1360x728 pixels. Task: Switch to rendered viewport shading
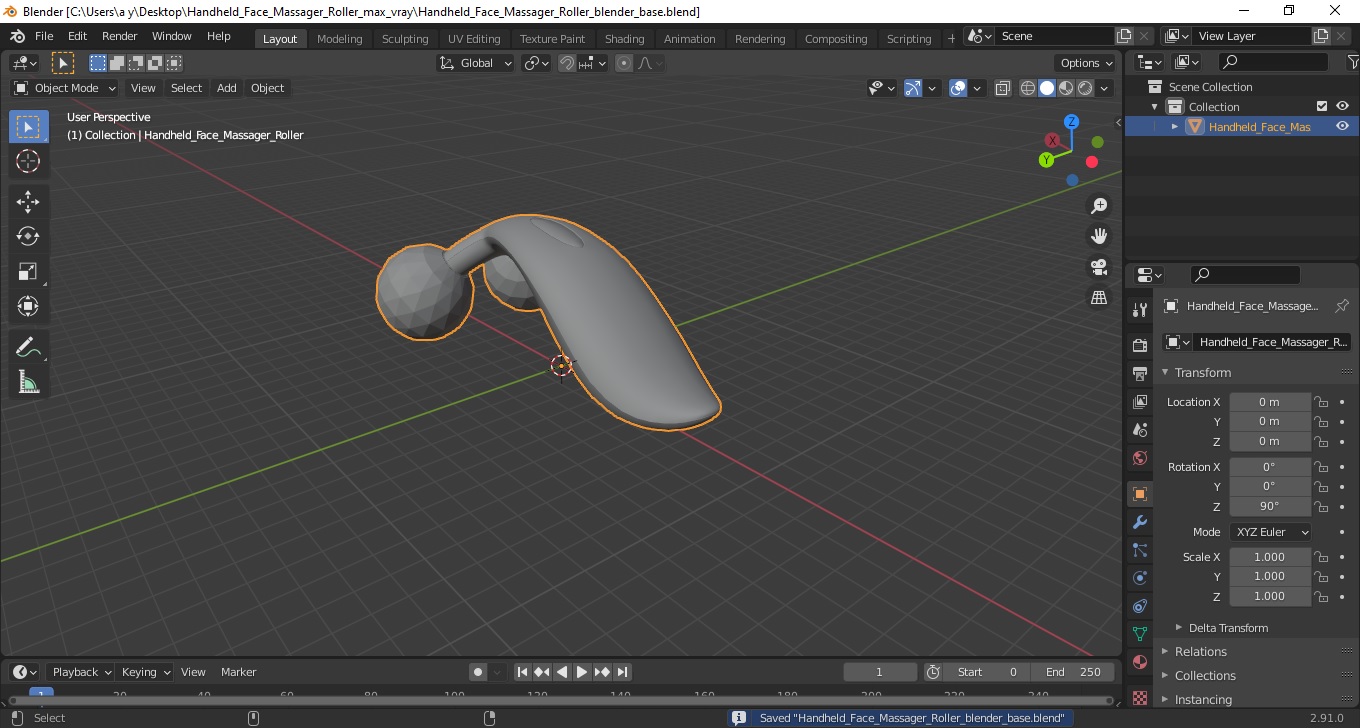(x=1085, y=88)
